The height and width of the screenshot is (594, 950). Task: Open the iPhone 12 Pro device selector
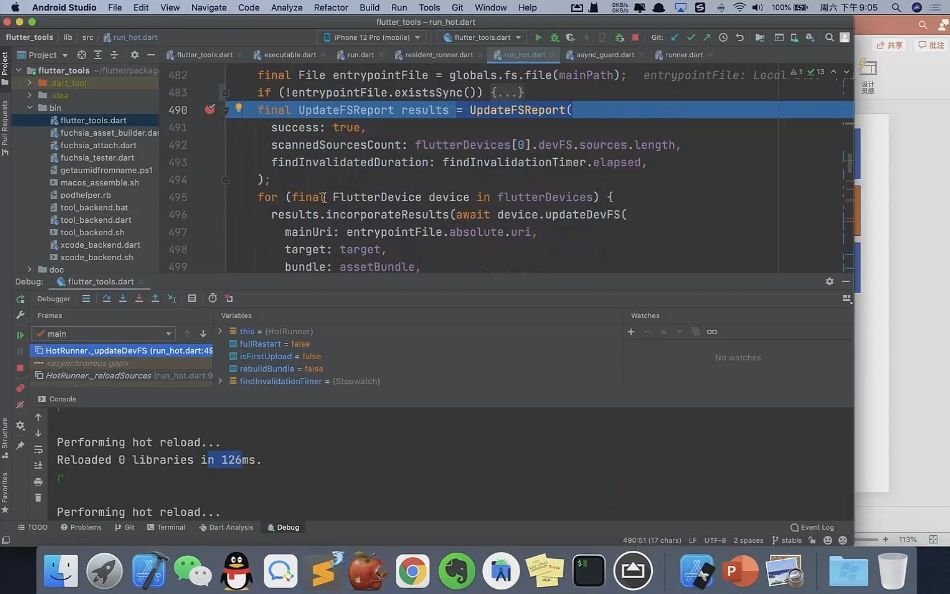[x=372, y=38]
